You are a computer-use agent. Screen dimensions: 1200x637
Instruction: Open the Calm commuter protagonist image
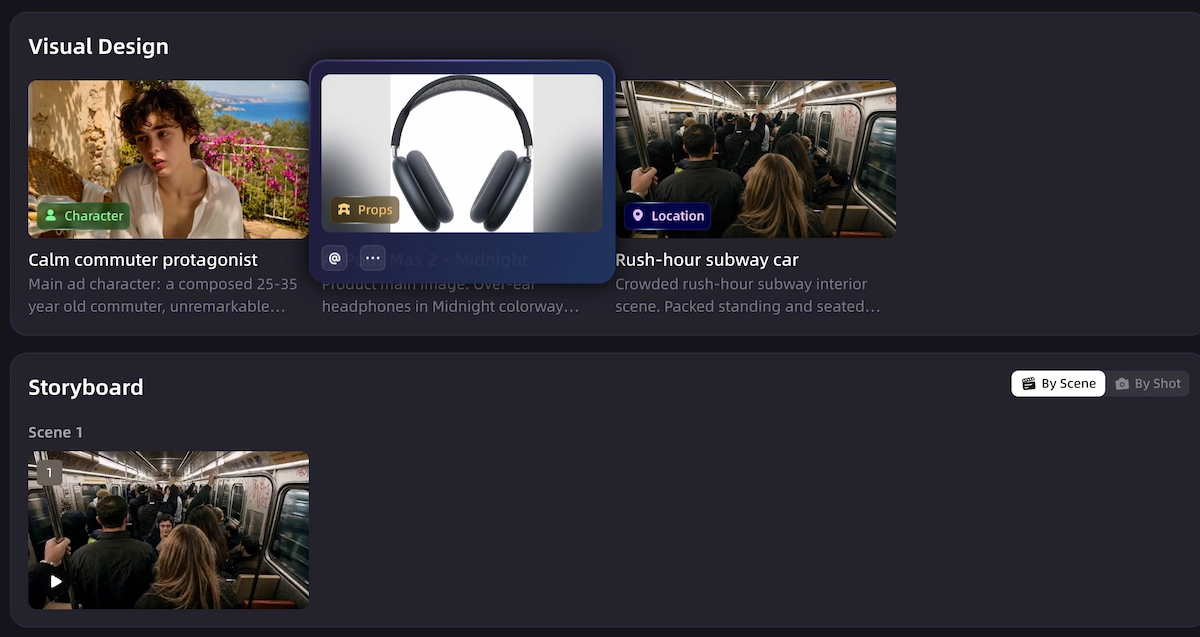[168, 159]
